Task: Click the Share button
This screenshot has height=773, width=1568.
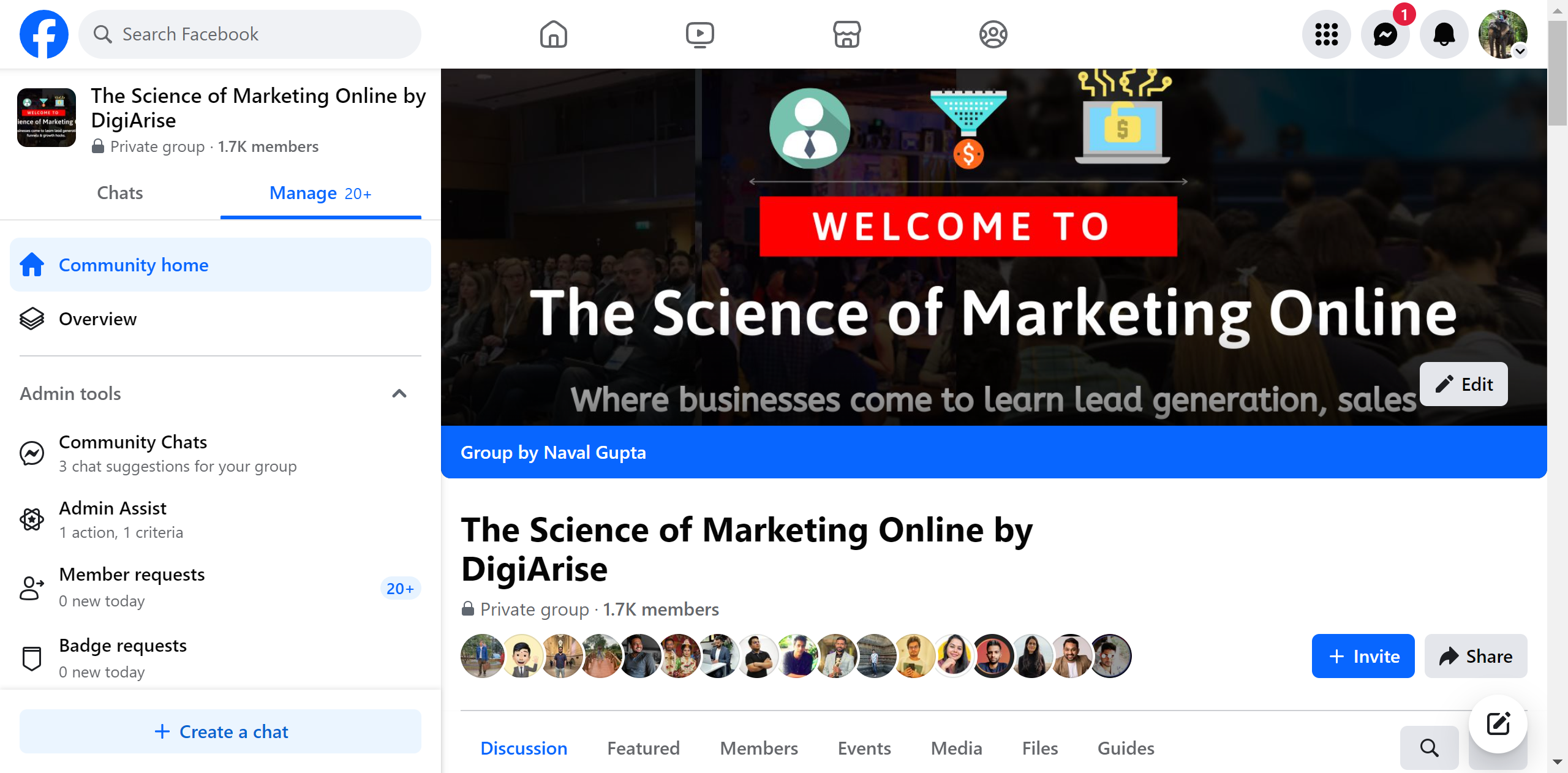Action: [1476, 656]
